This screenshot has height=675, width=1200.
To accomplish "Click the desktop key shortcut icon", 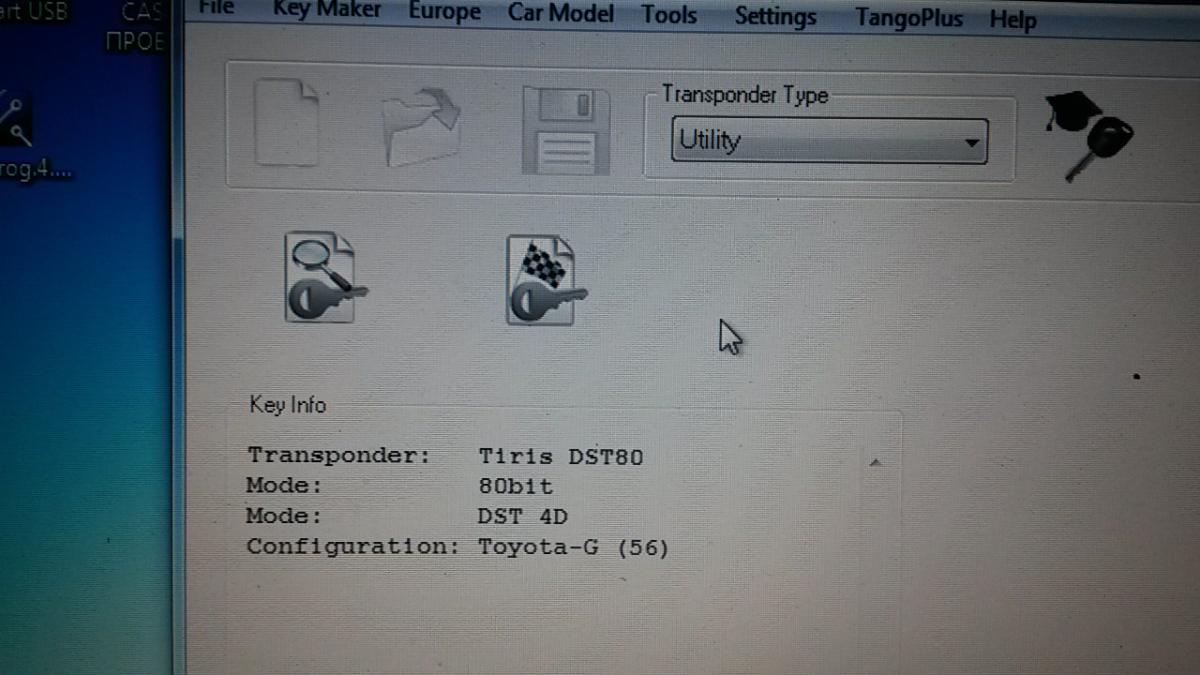I will tap(15, 118).
